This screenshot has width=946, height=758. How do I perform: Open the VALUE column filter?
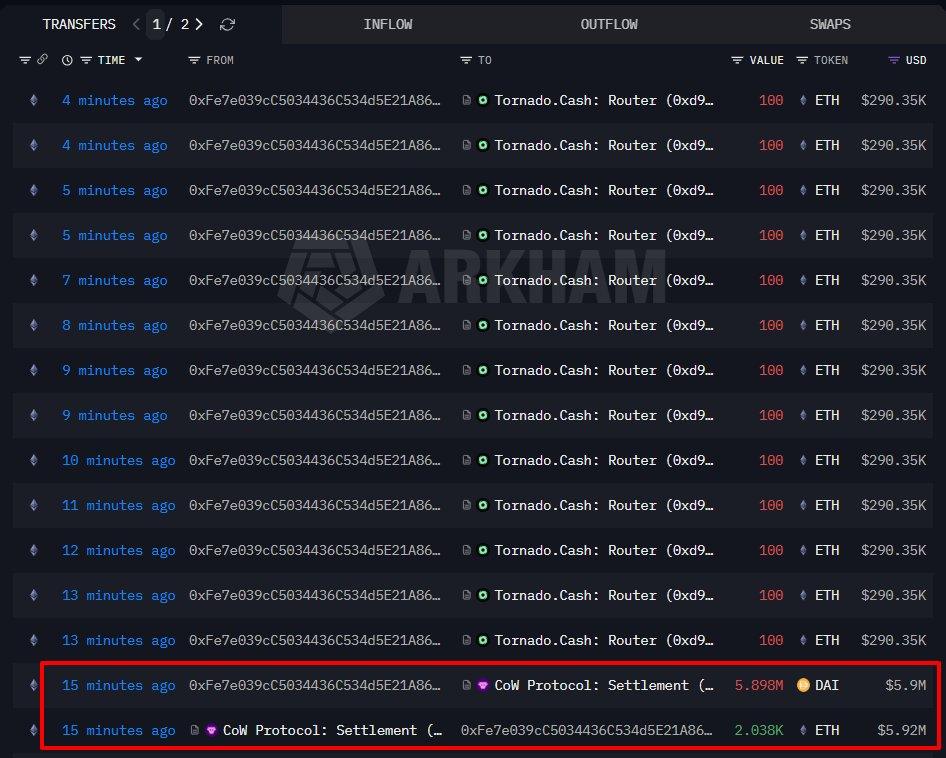[x=738, y=60]
